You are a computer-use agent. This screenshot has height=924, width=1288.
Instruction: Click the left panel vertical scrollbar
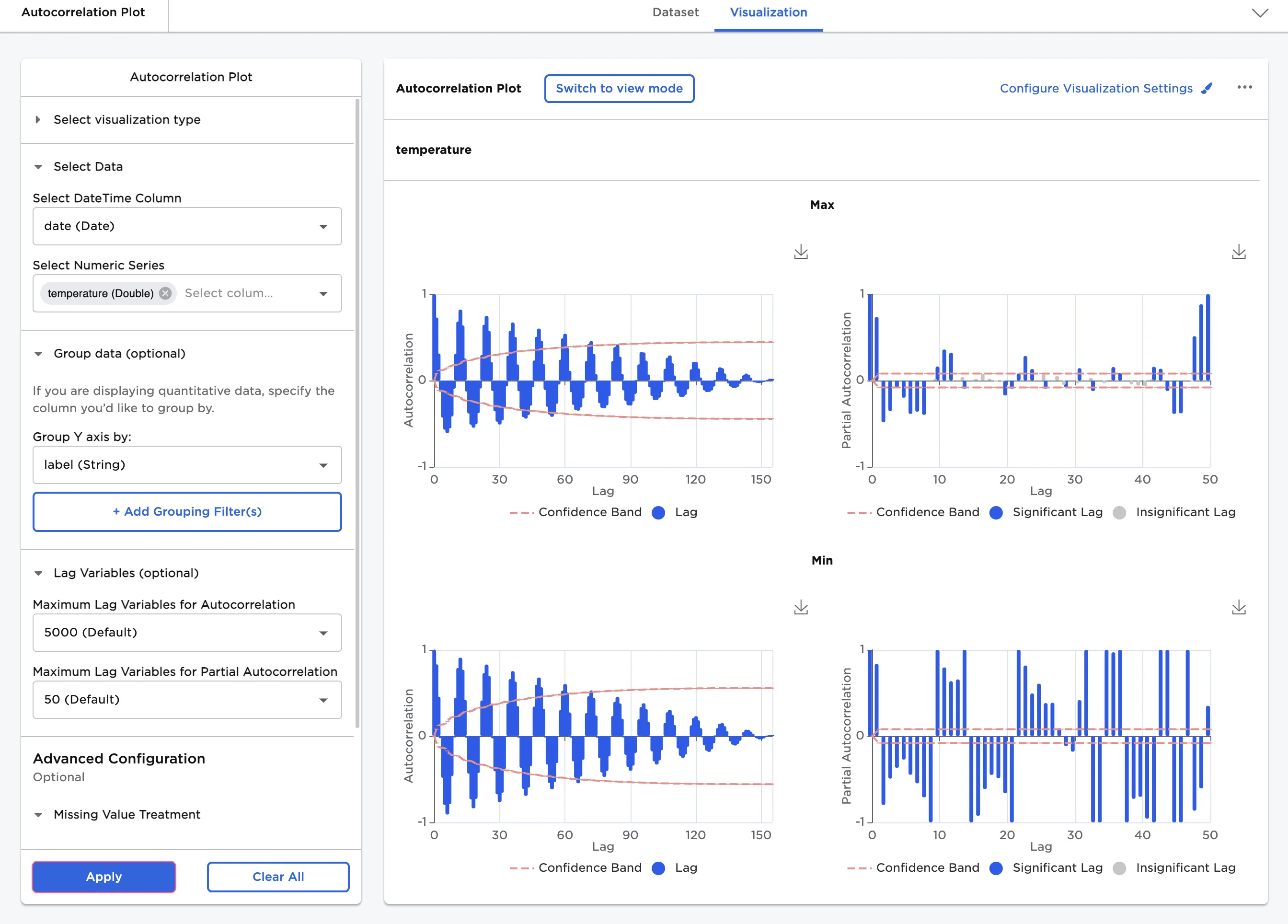(x=357, y=412)
